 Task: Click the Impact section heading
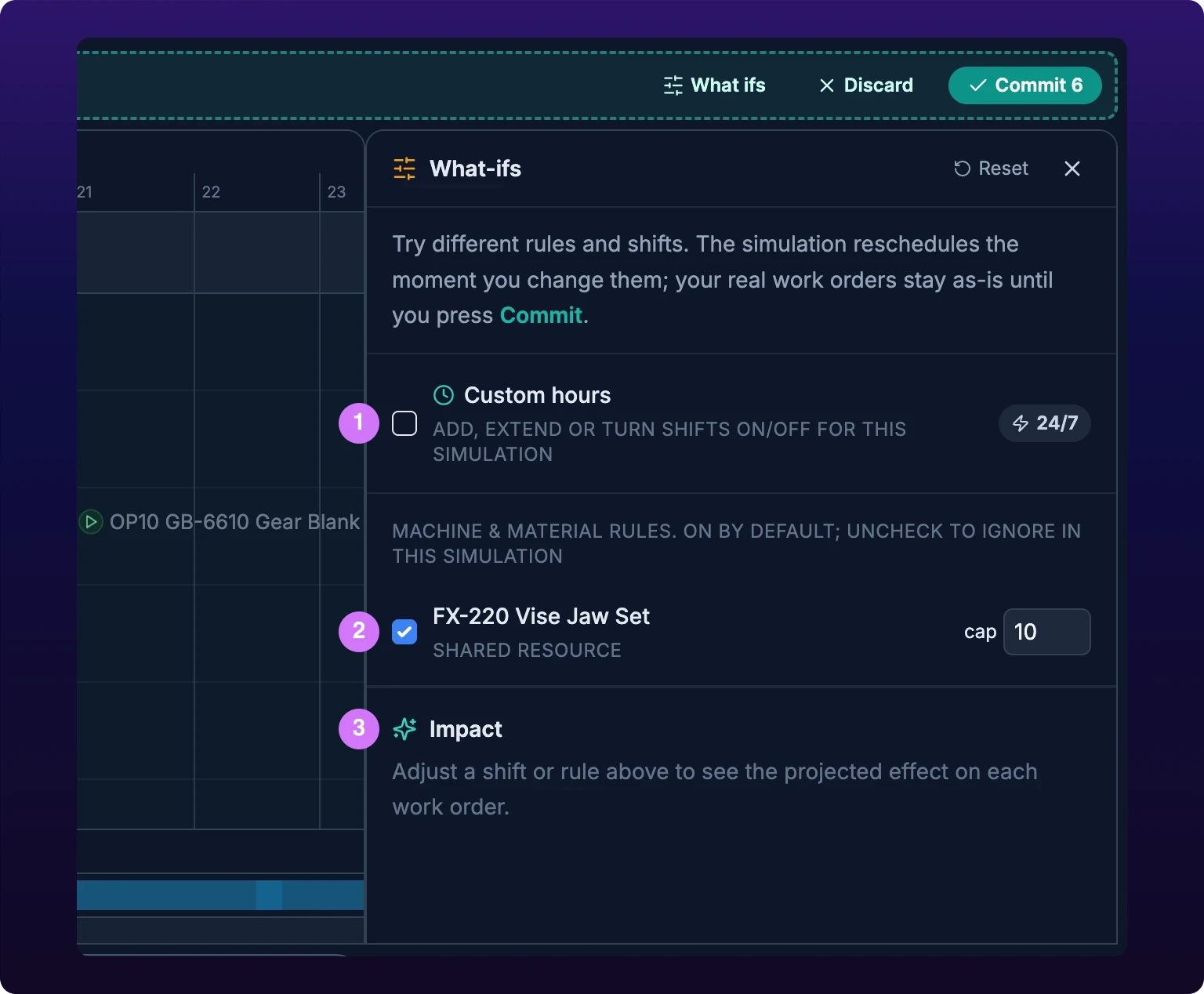pos(466,729)
